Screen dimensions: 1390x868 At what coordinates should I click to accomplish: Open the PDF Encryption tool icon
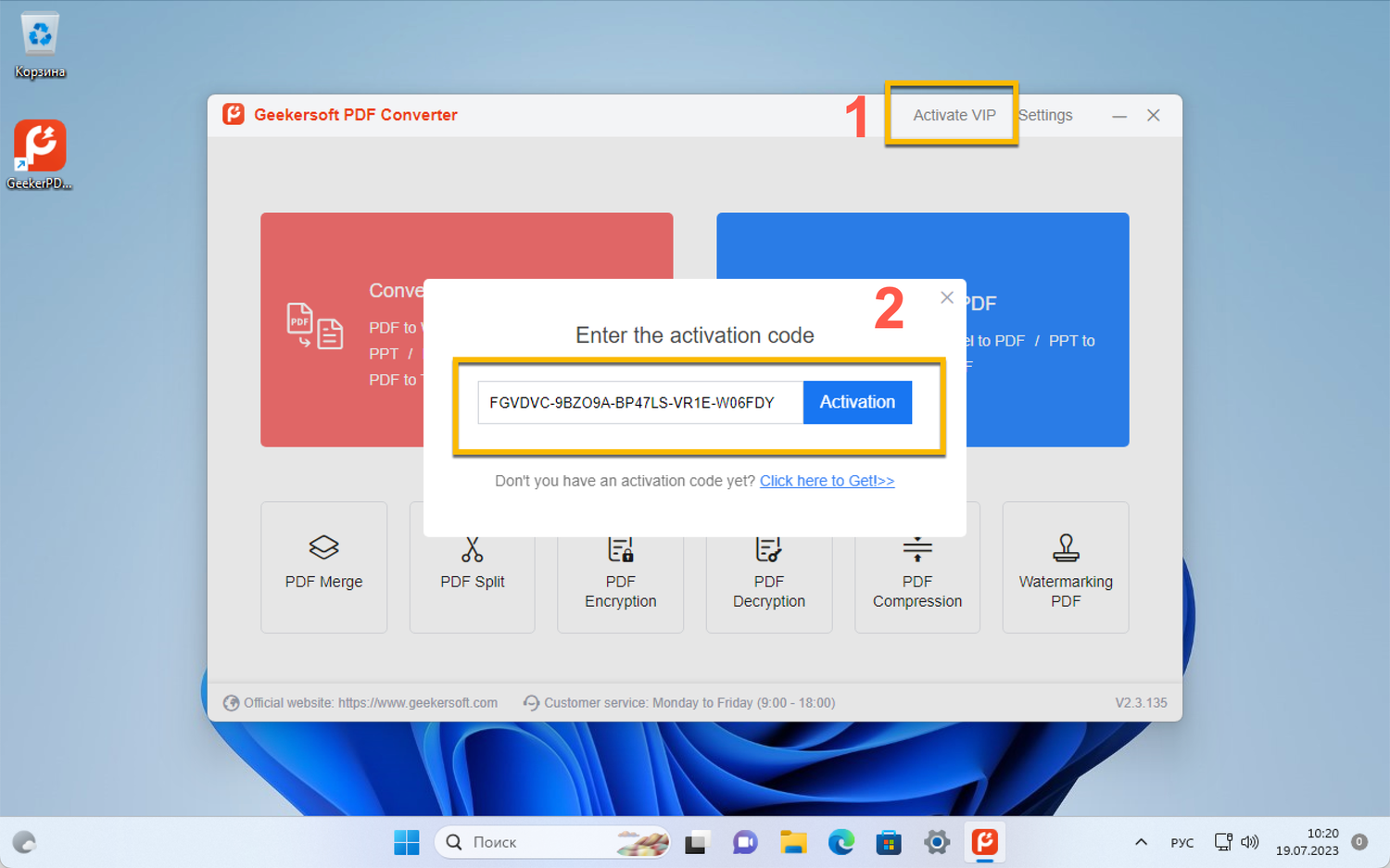point(621,549)
